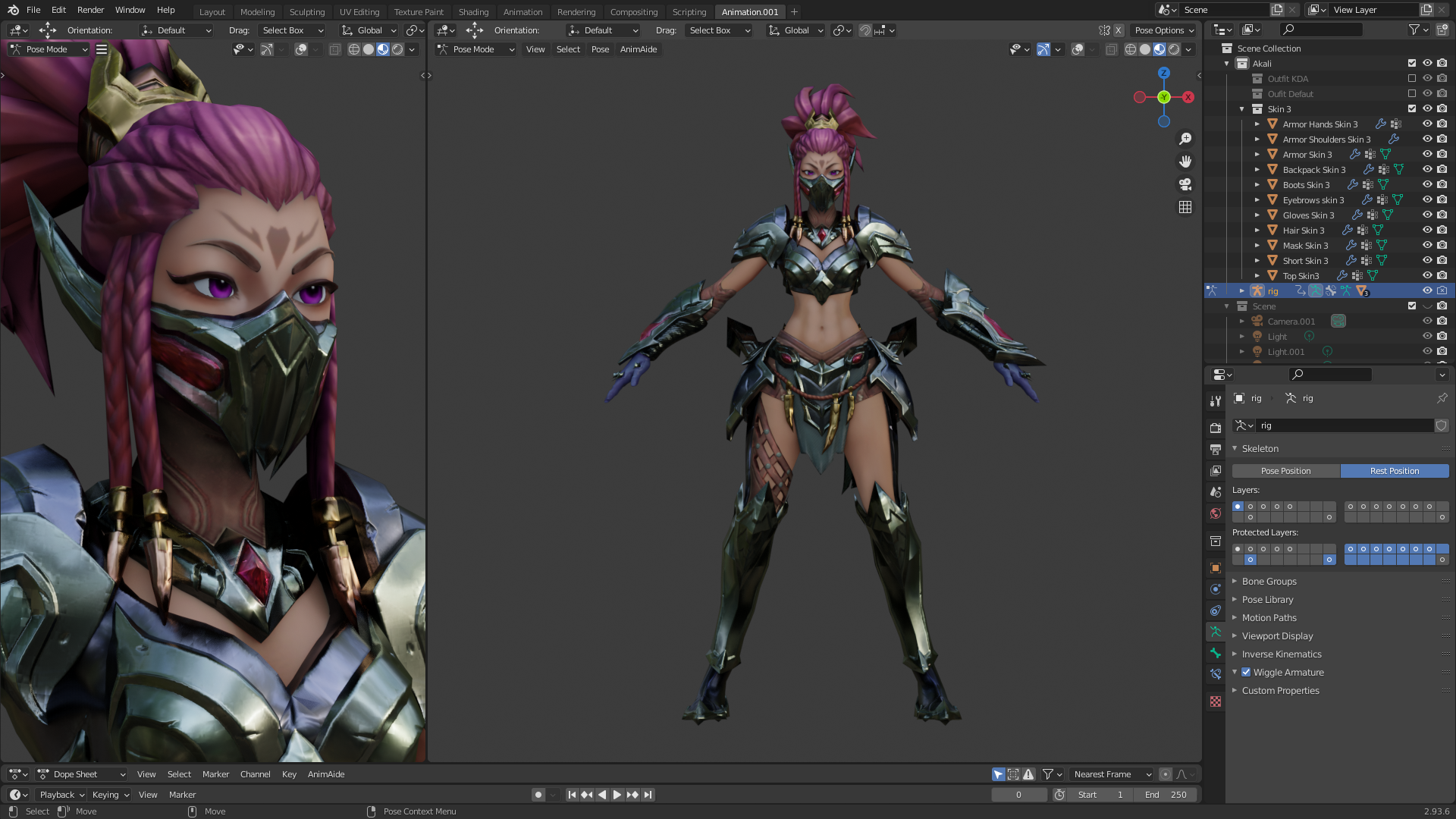Toggle render visibility for Mask Skin 3
Viewport: 1456px width, 819px height.
(x=1442, y=245)
